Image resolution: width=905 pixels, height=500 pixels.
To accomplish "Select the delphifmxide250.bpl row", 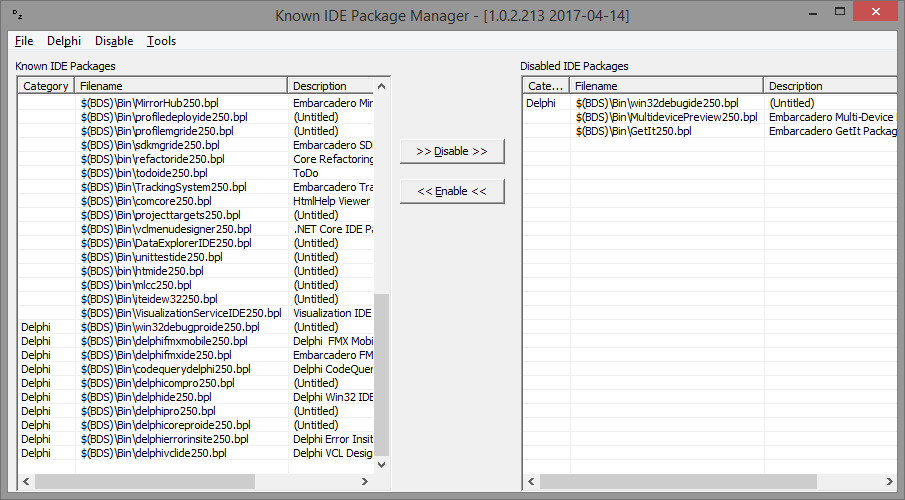I will pos(196,355).
